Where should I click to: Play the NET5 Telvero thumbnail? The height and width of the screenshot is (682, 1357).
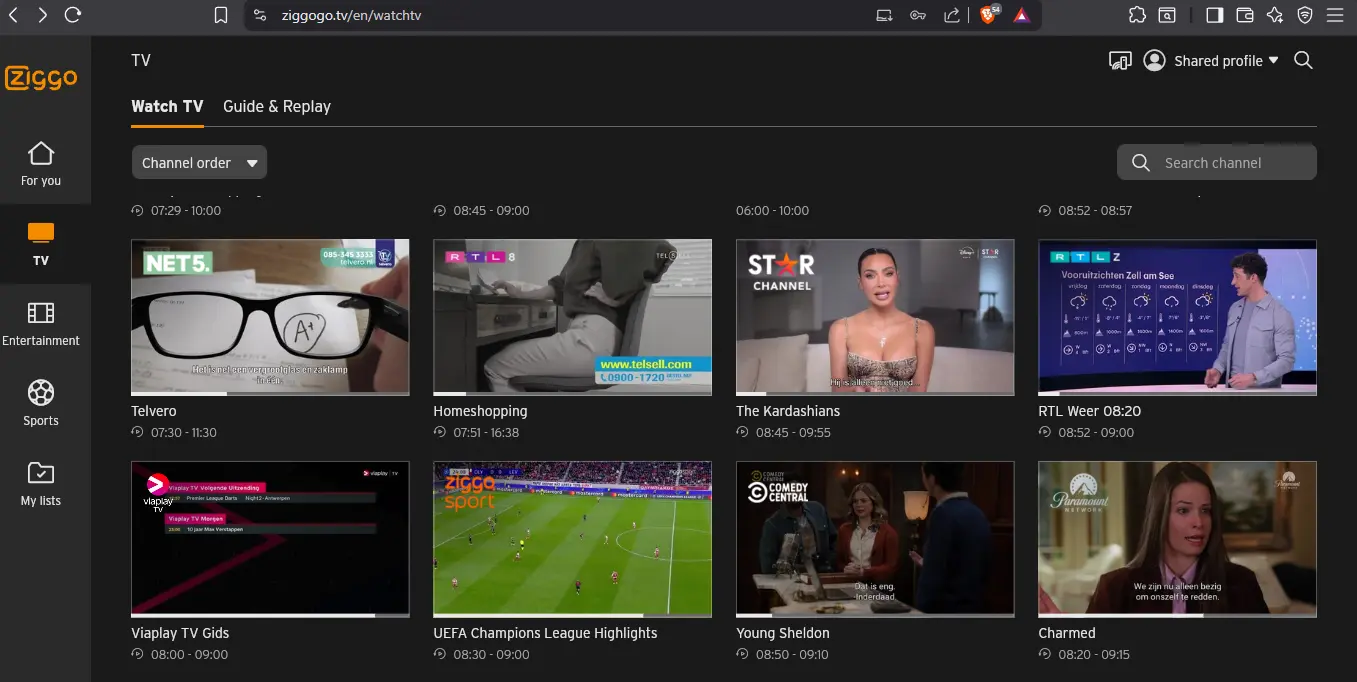[270, 317]
